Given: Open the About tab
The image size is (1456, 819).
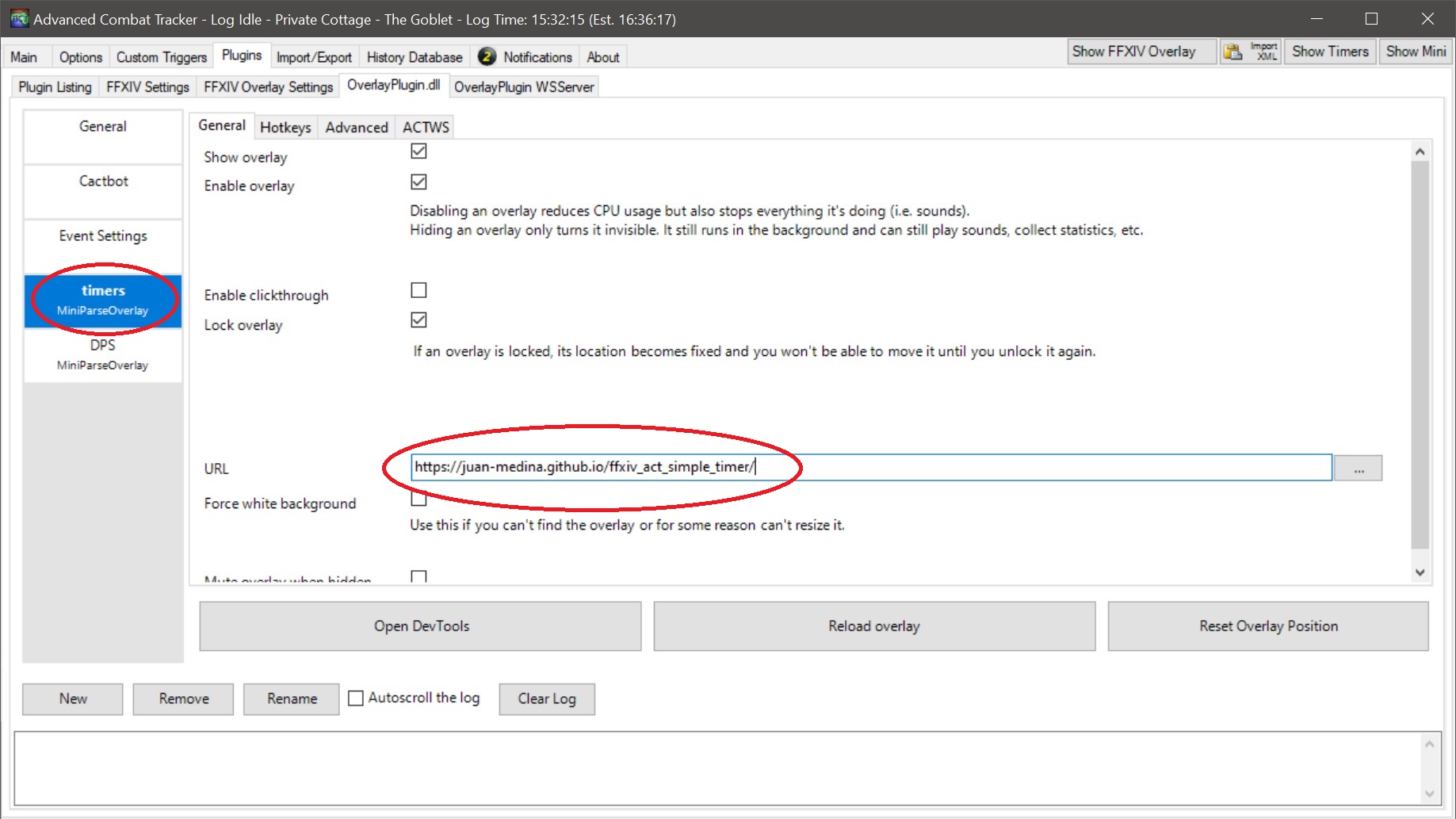Looking at the screenshot, I should click(x=603, y=57).
